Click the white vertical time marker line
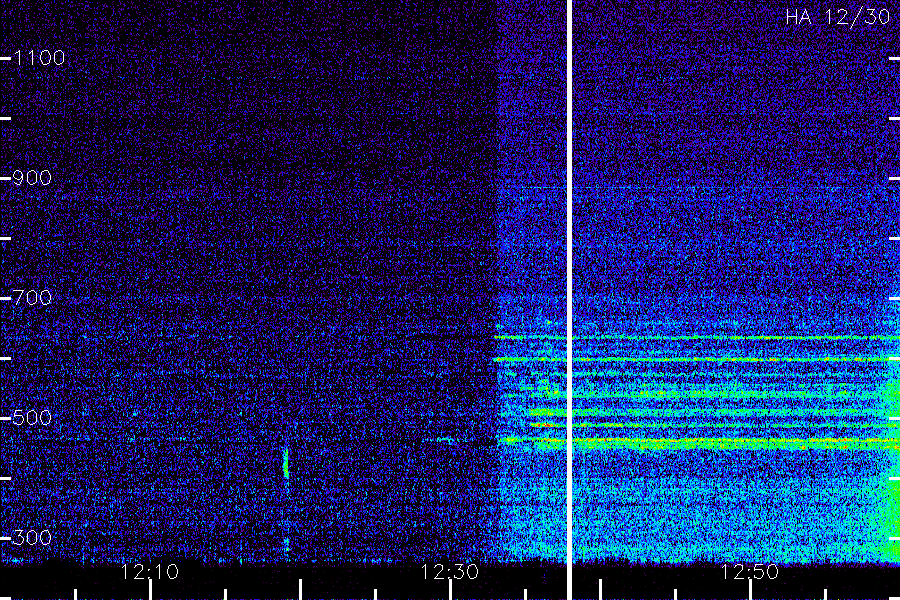The width and height of the screenshot is (900, 600). (x=570, y=300)
